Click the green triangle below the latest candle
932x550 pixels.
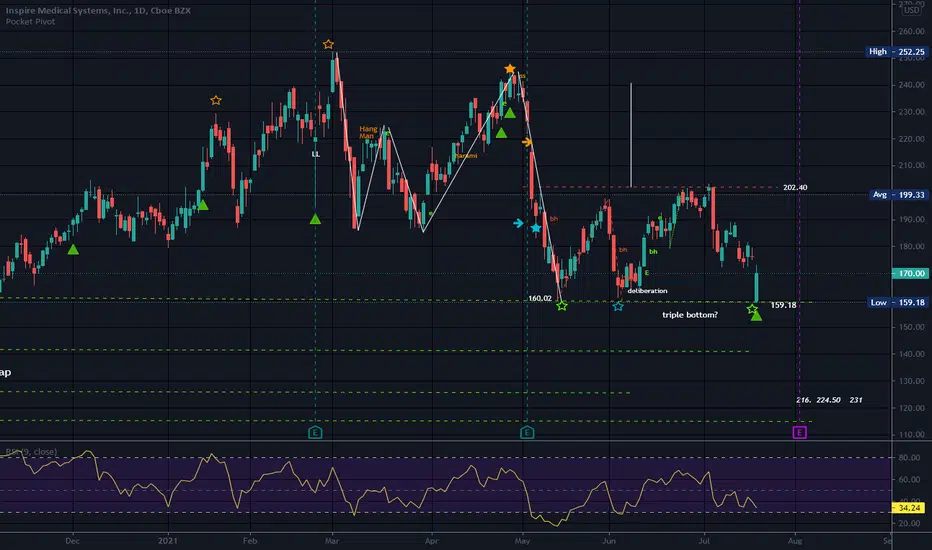[x=756, y=316]
